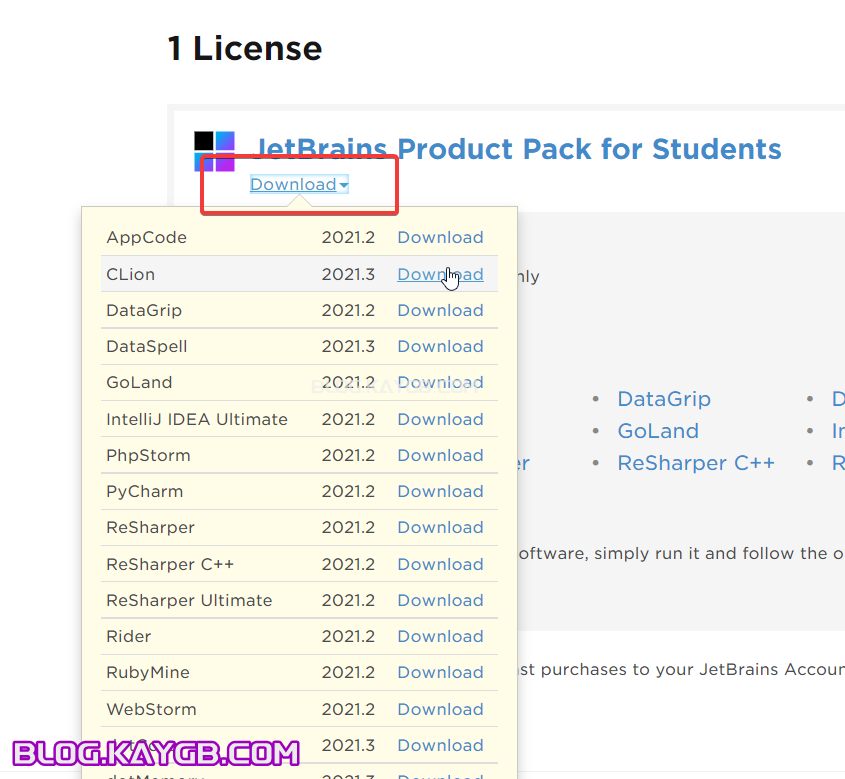Click the "1 License" heading
The image size is (845, 779).
click(x=245, y=48)
